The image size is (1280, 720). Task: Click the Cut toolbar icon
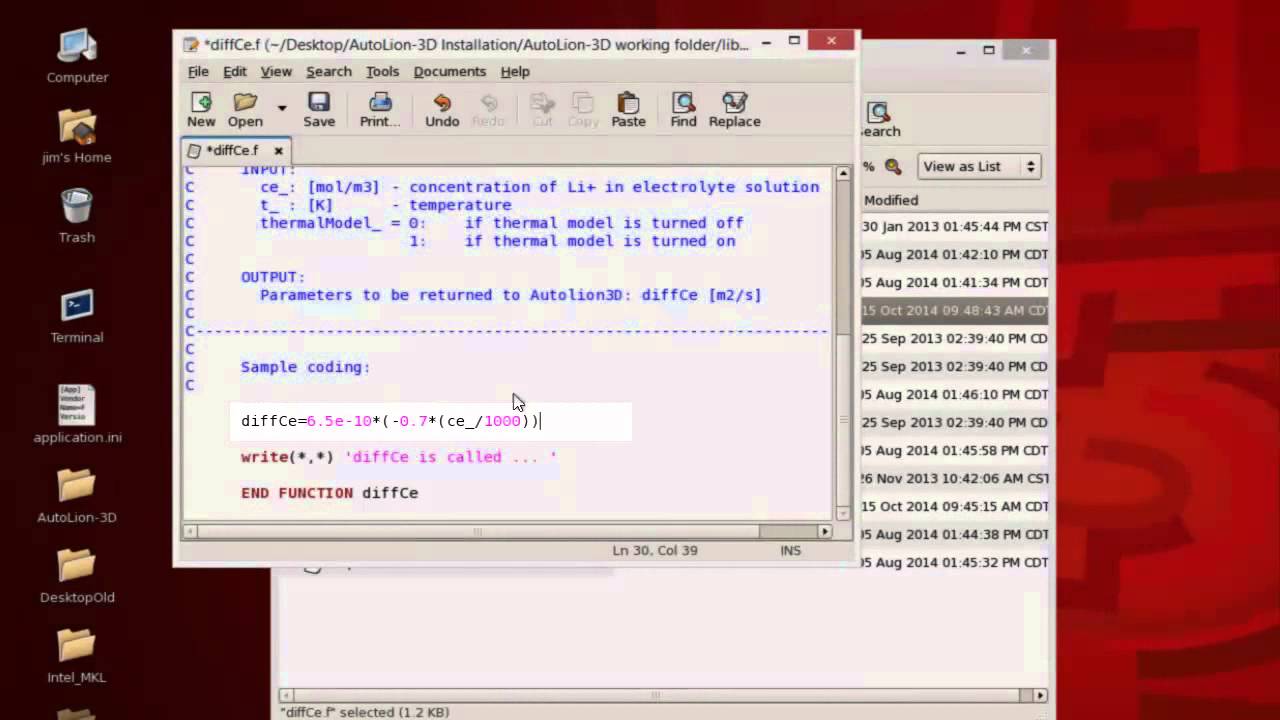coord(542,109)
